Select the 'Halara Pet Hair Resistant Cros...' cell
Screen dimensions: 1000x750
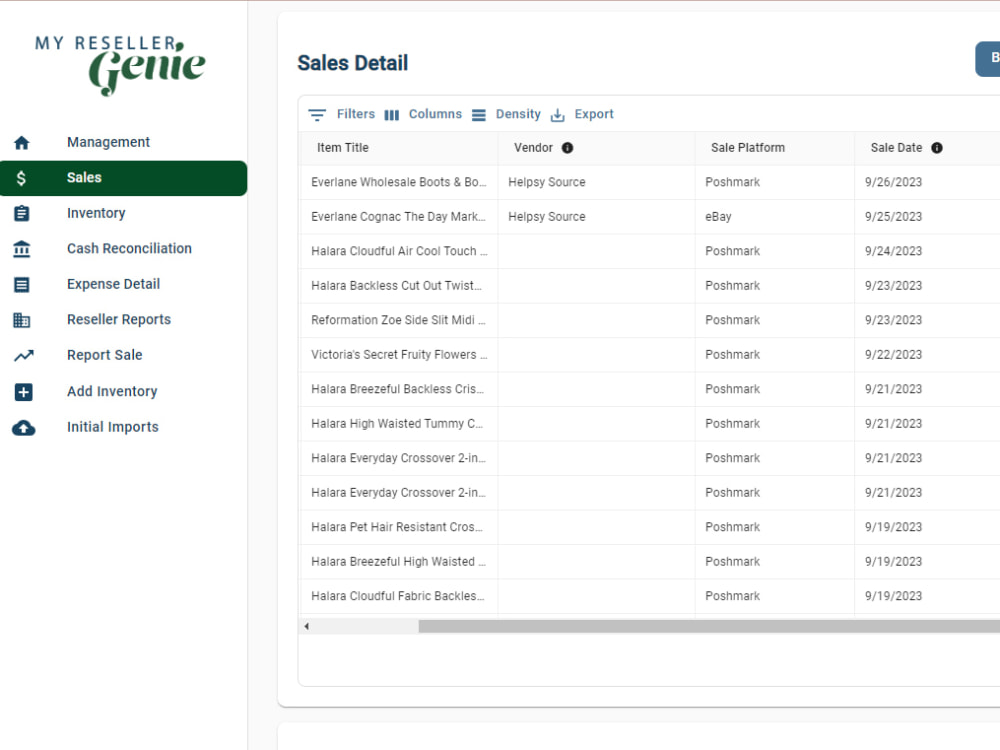tap(399, 527)
